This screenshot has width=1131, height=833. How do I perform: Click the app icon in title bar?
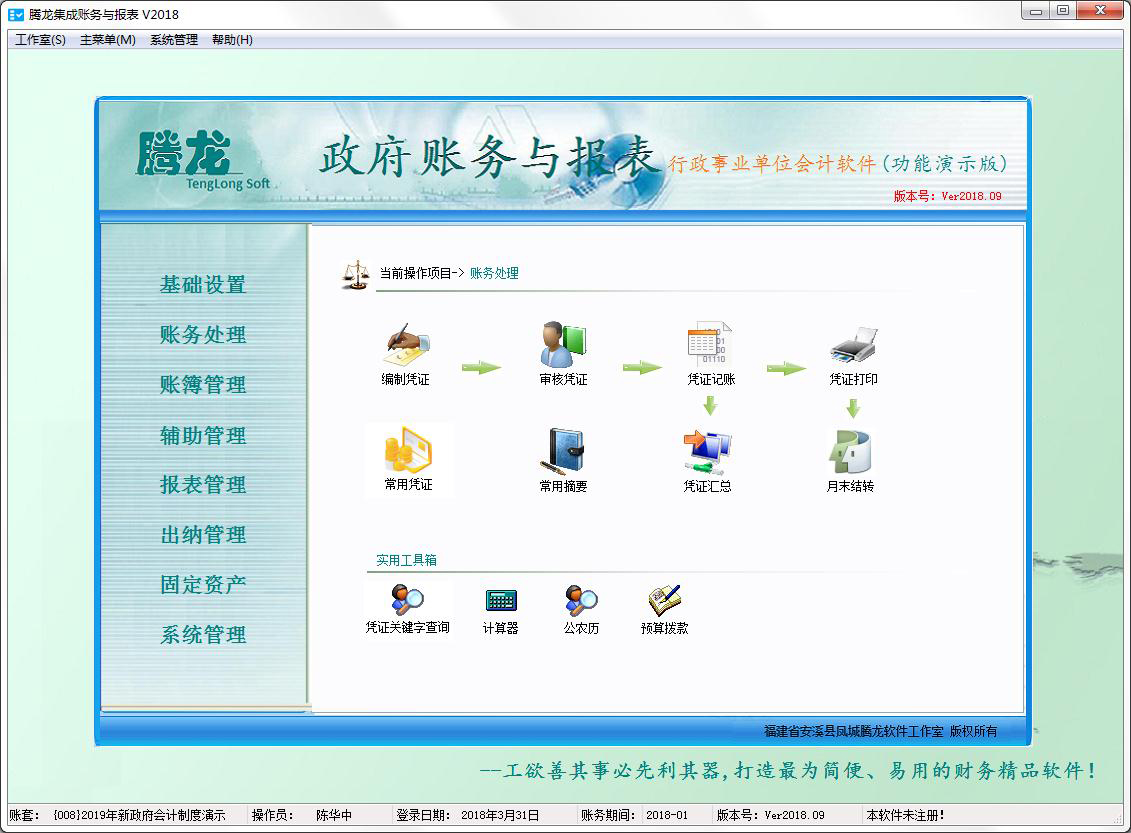(x=15, y=14)
